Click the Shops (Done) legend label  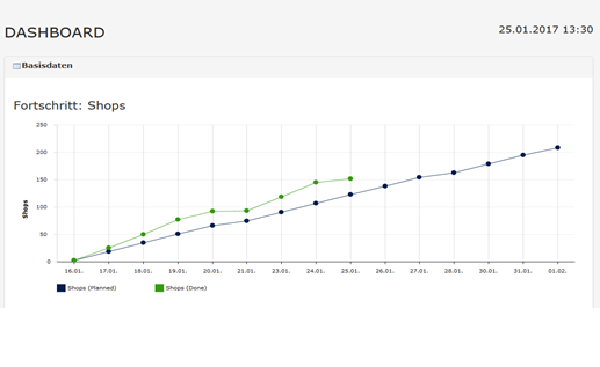coord(186,288)
